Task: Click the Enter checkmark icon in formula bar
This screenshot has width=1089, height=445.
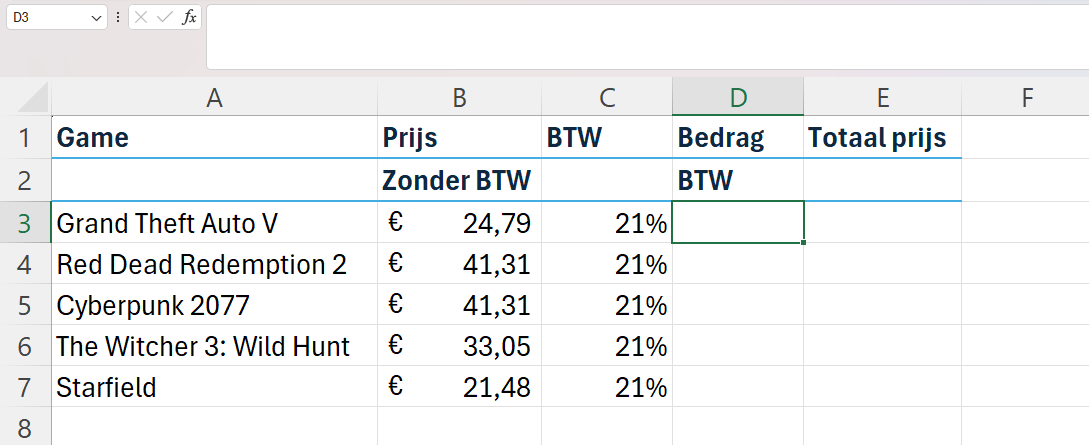Action: click(165, 17)
